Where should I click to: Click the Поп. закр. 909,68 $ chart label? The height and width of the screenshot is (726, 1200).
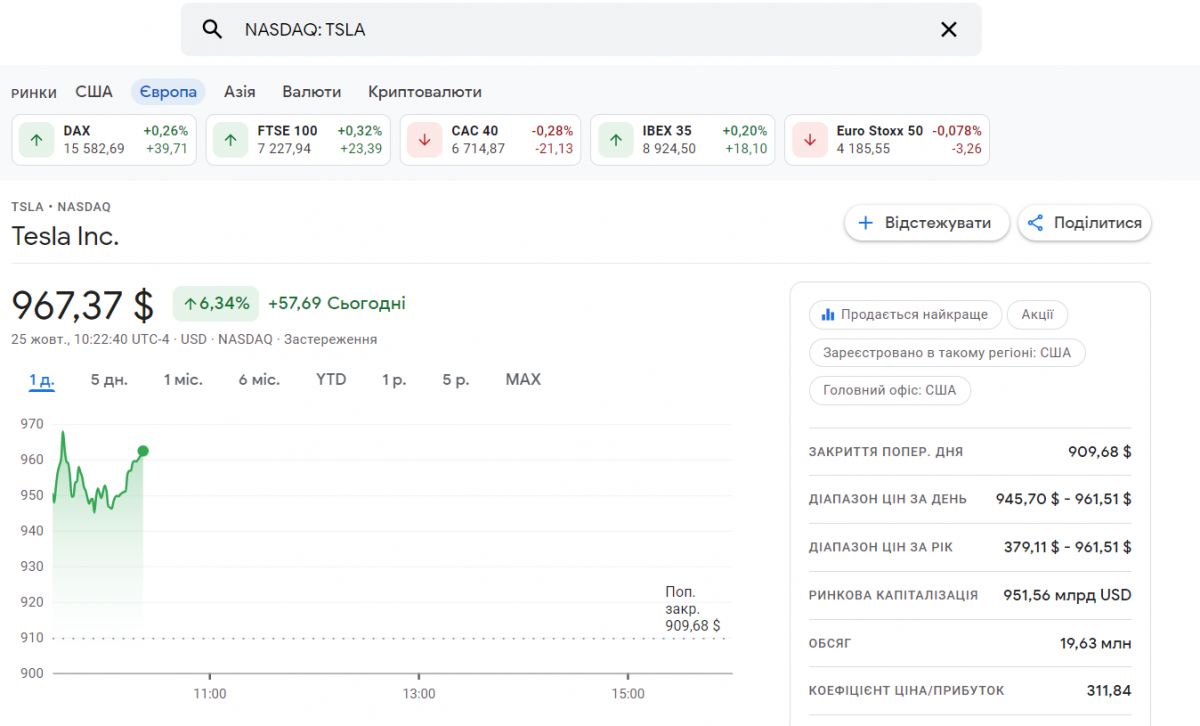pyautogui.click(x=692, y=609)
